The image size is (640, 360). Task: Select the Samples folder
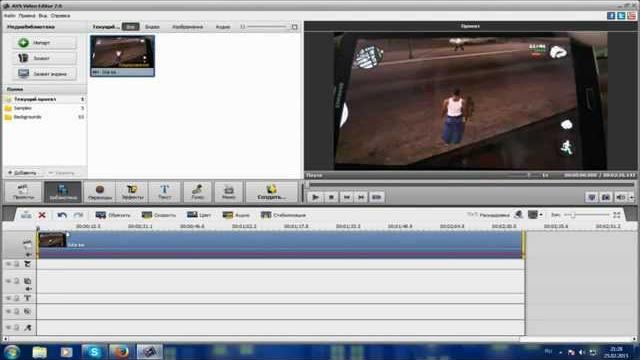click(x=44, y=108)
